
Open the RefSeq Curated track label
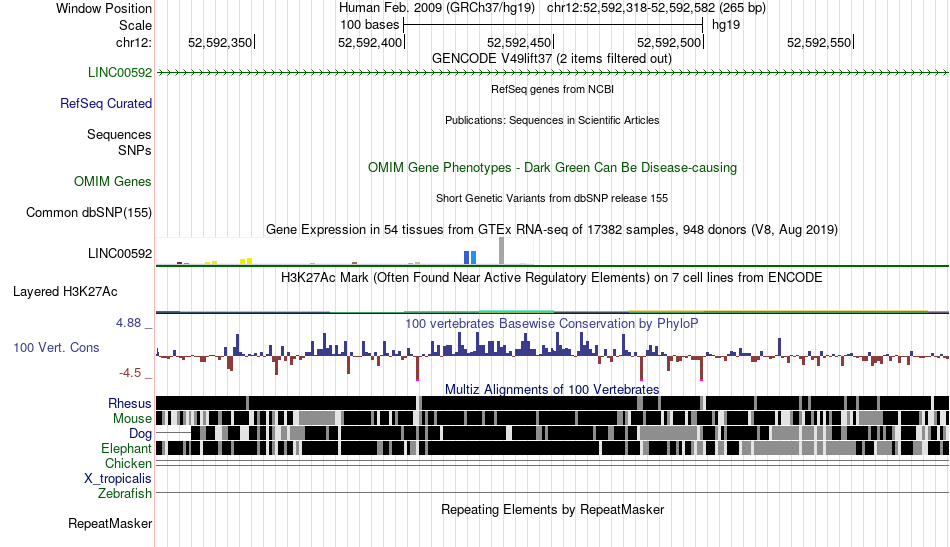[106, 104]
